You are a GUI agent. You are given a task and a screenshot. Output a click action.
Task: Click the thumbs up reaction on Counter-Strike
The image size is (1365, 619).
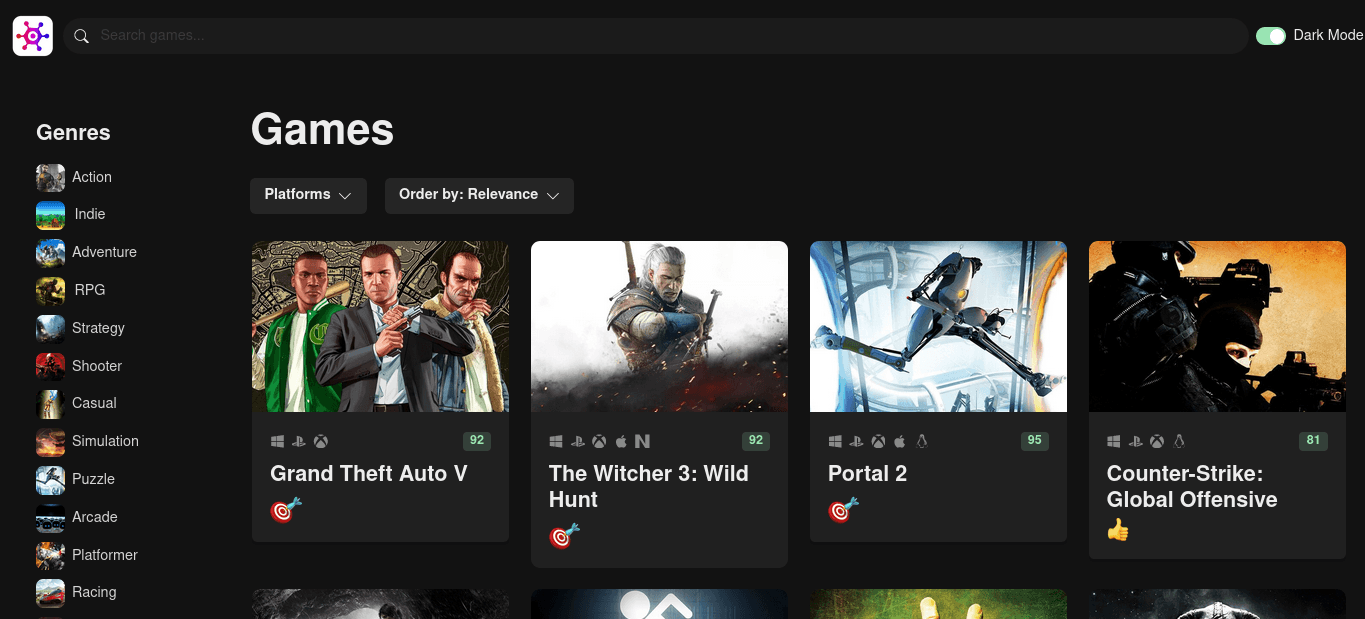(1117, 529)
